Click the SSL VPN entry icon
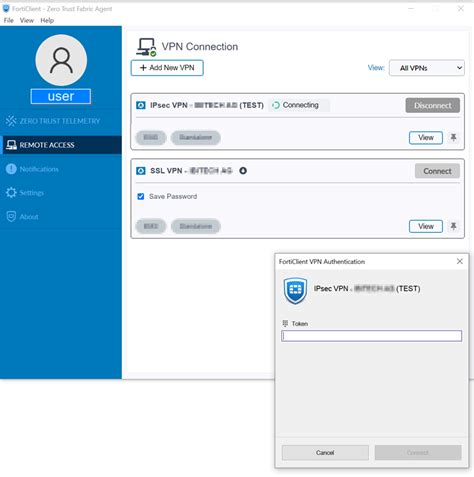474x477 pixels. point(141,171)
